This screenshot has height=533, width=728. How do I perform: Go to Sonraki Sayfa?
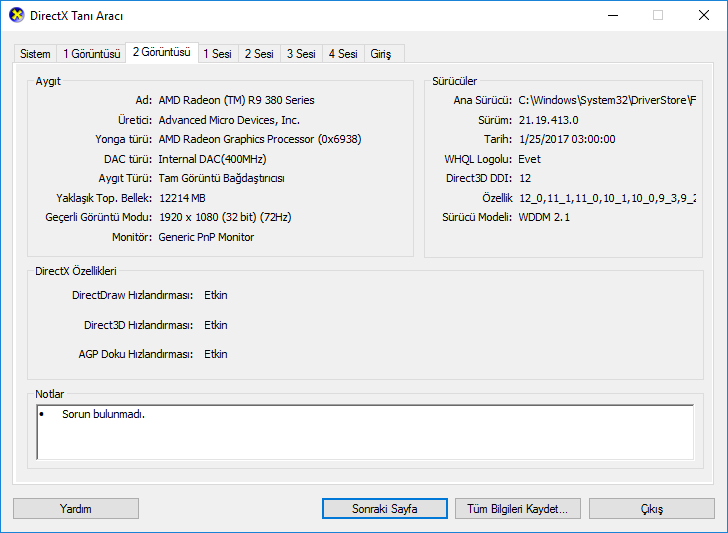coord(384,509)
